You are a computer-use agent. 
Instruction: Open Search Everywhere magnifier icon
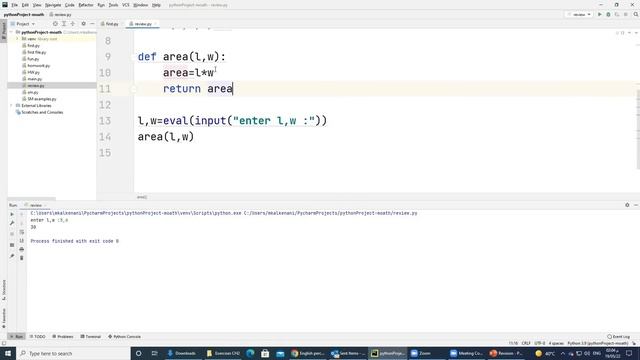(x=636, y=15)
